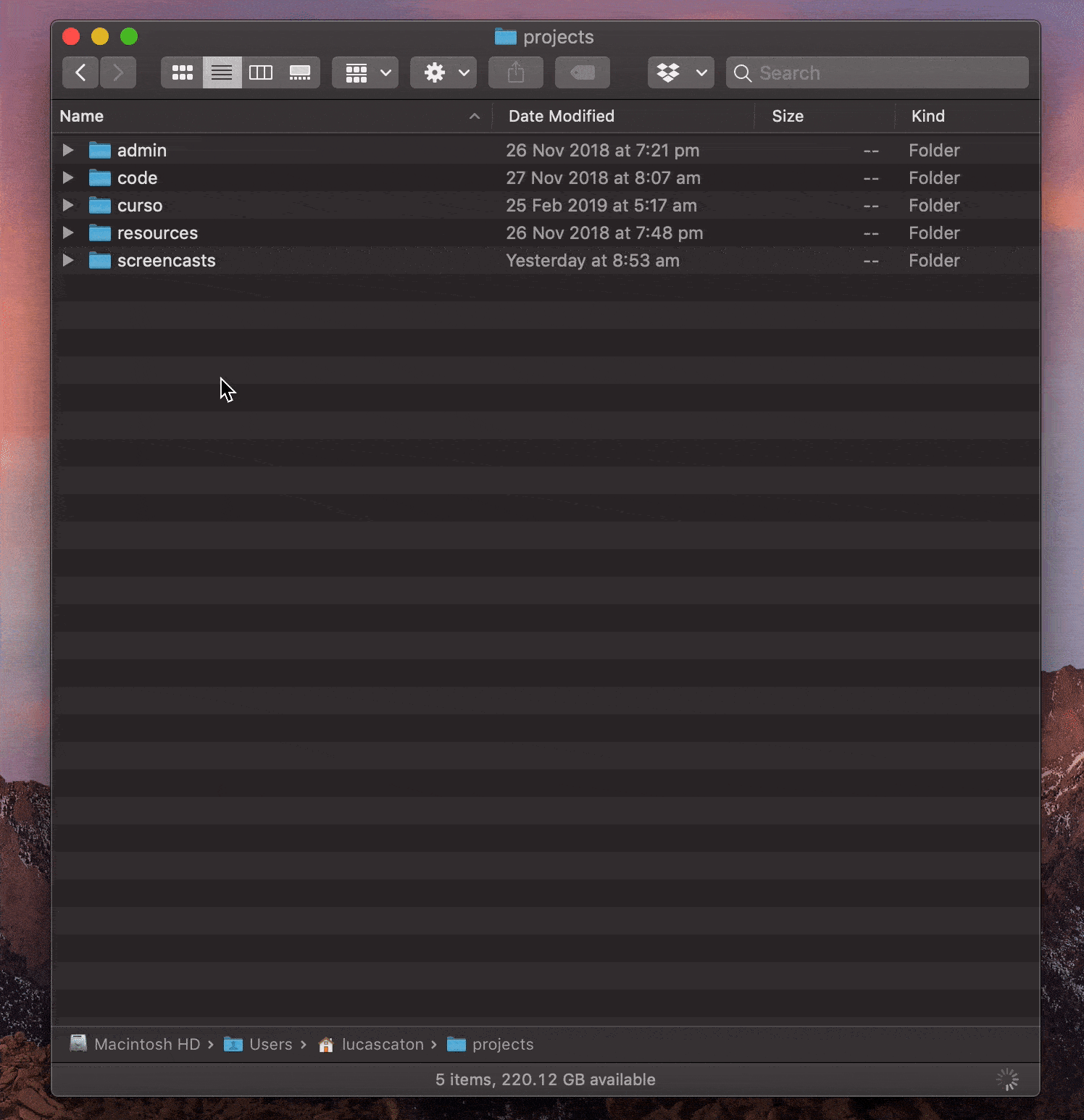Image resolution: width=1084 pixels, height=1120 pixels.
Task: Click Users in the path bar
Action: (x=271, y=1044)
